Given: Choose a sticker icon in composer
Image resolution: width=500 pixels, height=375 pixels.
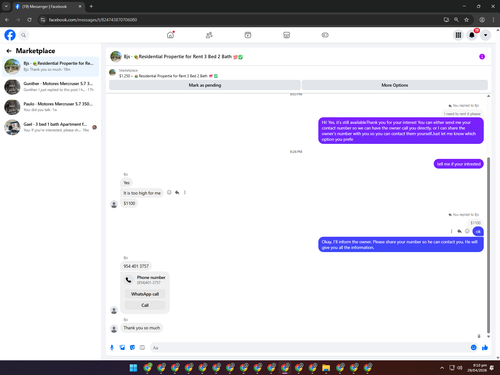Looking at the screenshot, I should click(x=132, y=348).
